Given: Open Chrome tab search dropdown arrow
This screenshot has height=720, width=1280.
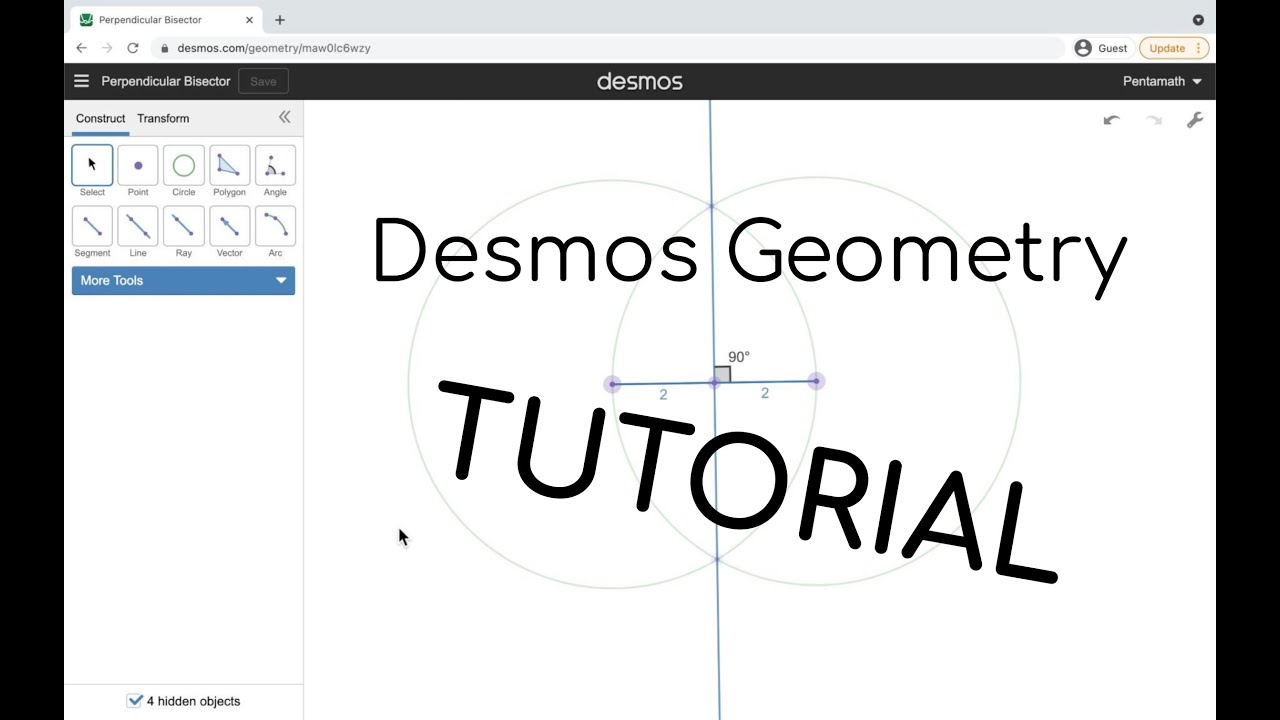Looking at the screenshot, I should 1198,20.
